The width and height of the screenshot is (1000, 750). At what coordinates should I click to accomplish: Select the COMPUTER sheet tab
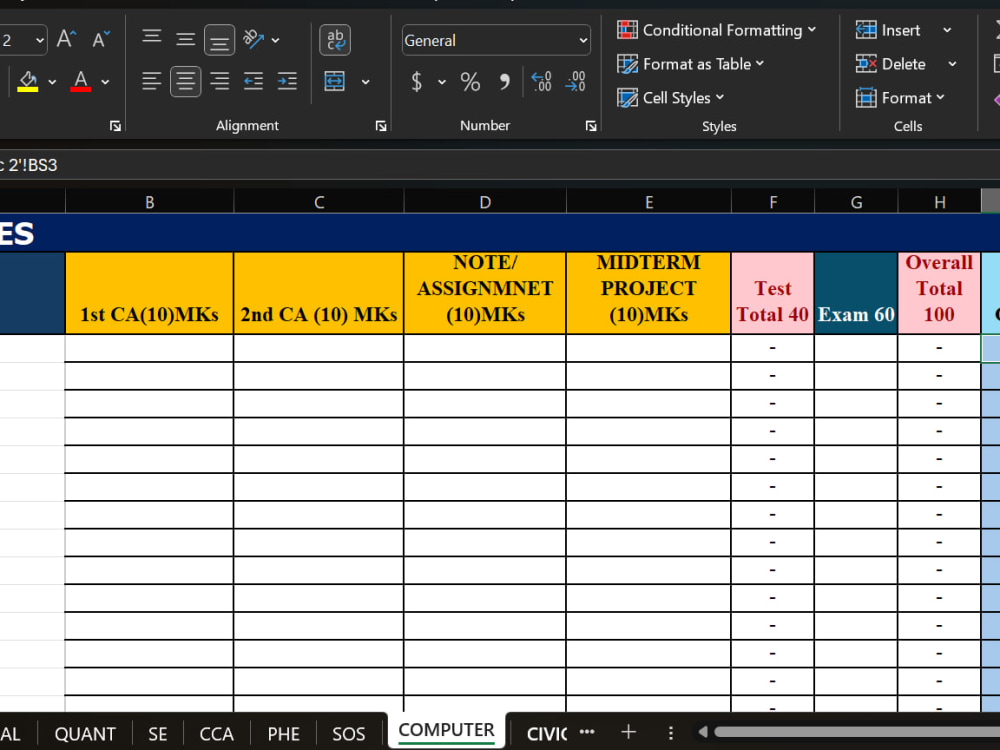click(446, 731)
